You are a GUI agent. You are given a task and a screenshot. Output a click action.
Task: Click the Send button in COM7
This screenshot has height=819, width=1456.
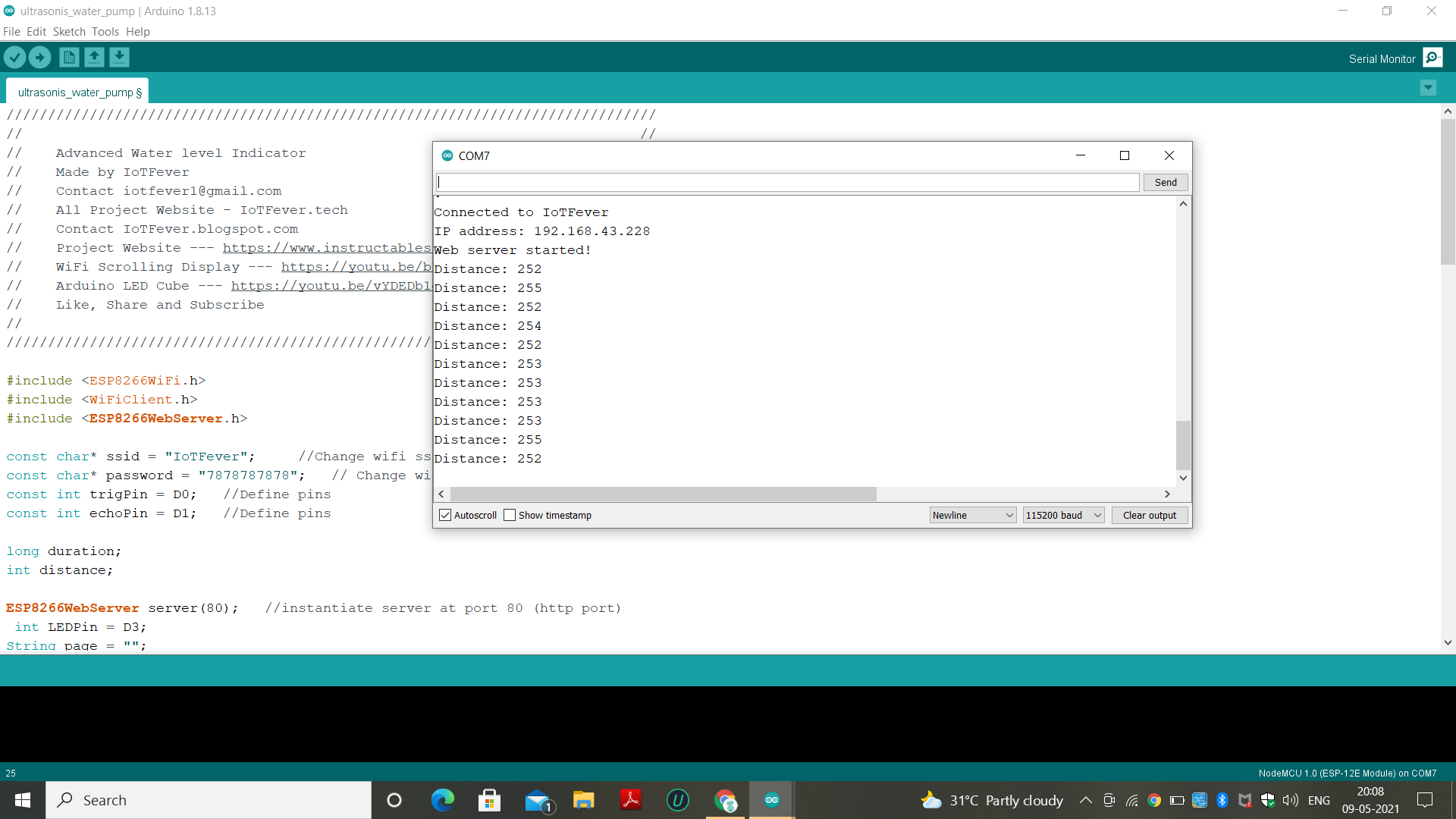(x=1166, y=182)
